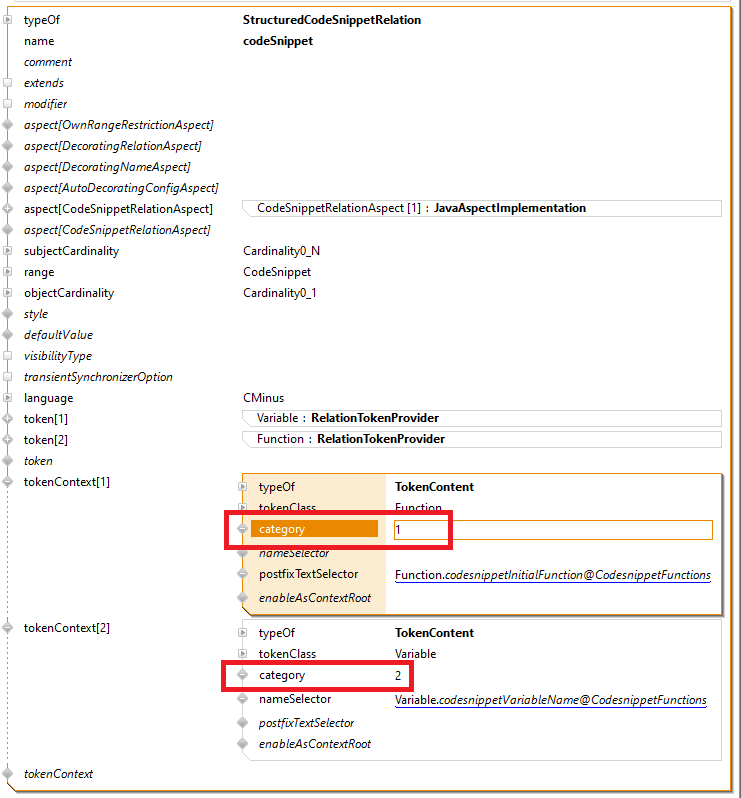Click the diamond icon next to range
Screen dimensions: 741x798
[x=8, y=272]
